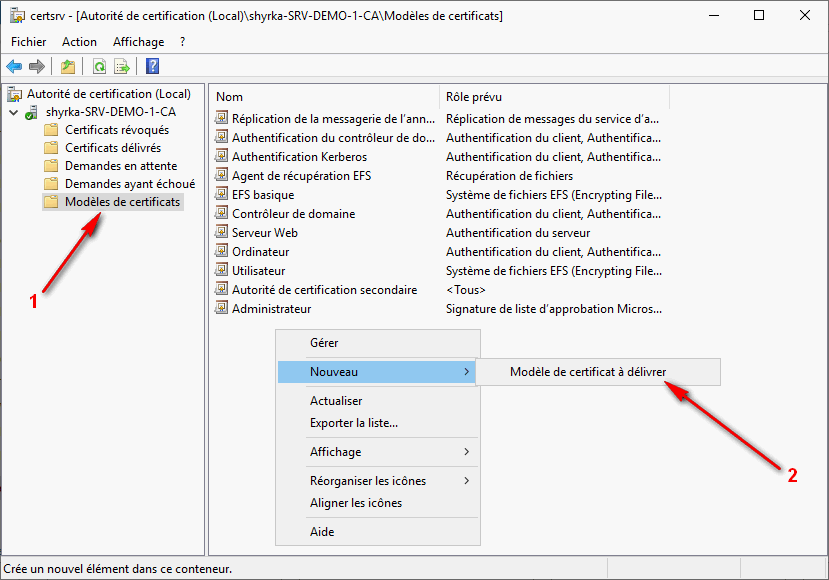This screenshot has width=829, height=580.
Task: Click the blue back arrow toolbar icon
Action: tap(14, 67)
